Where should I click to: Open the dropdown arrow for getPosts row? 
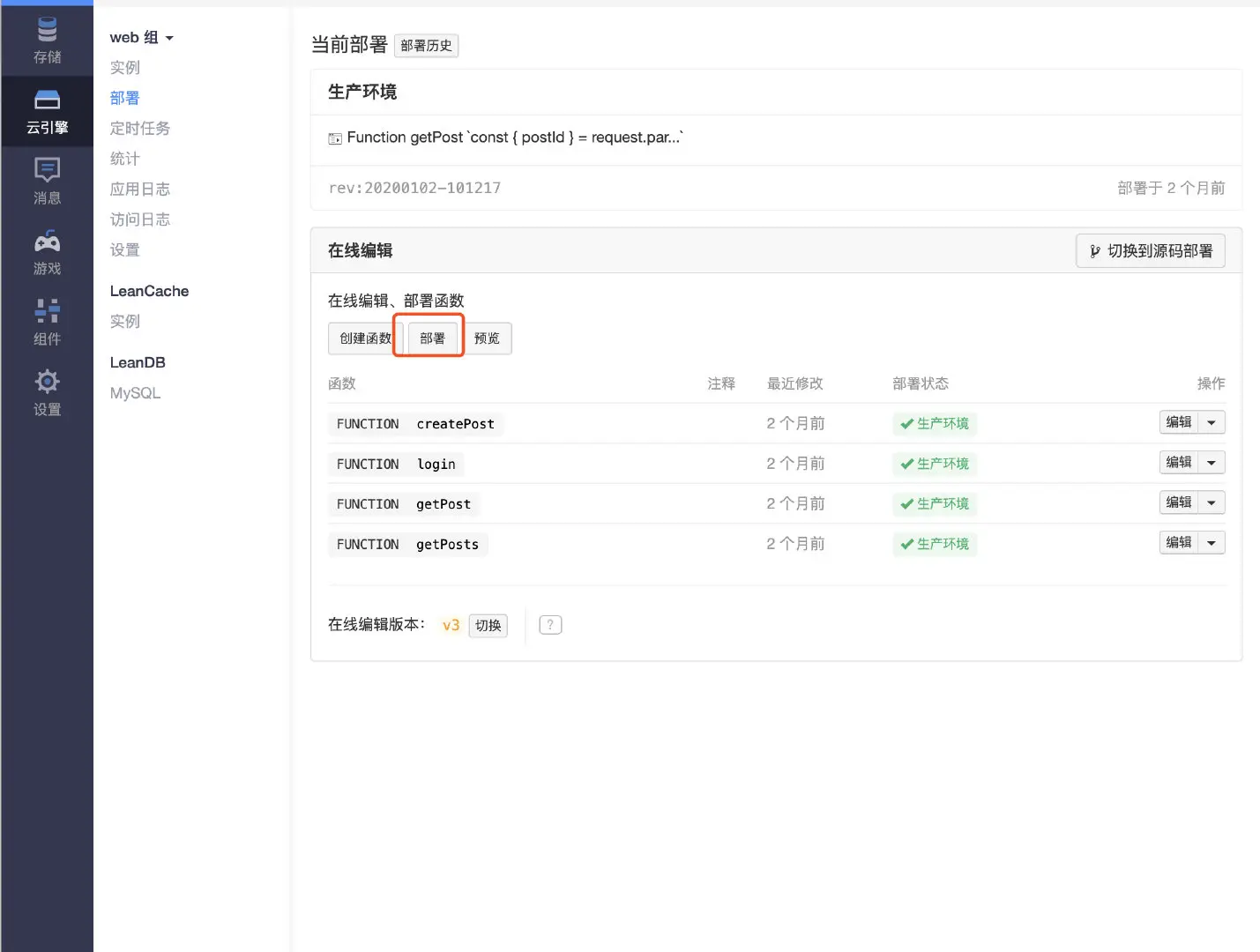(1212, 543)
